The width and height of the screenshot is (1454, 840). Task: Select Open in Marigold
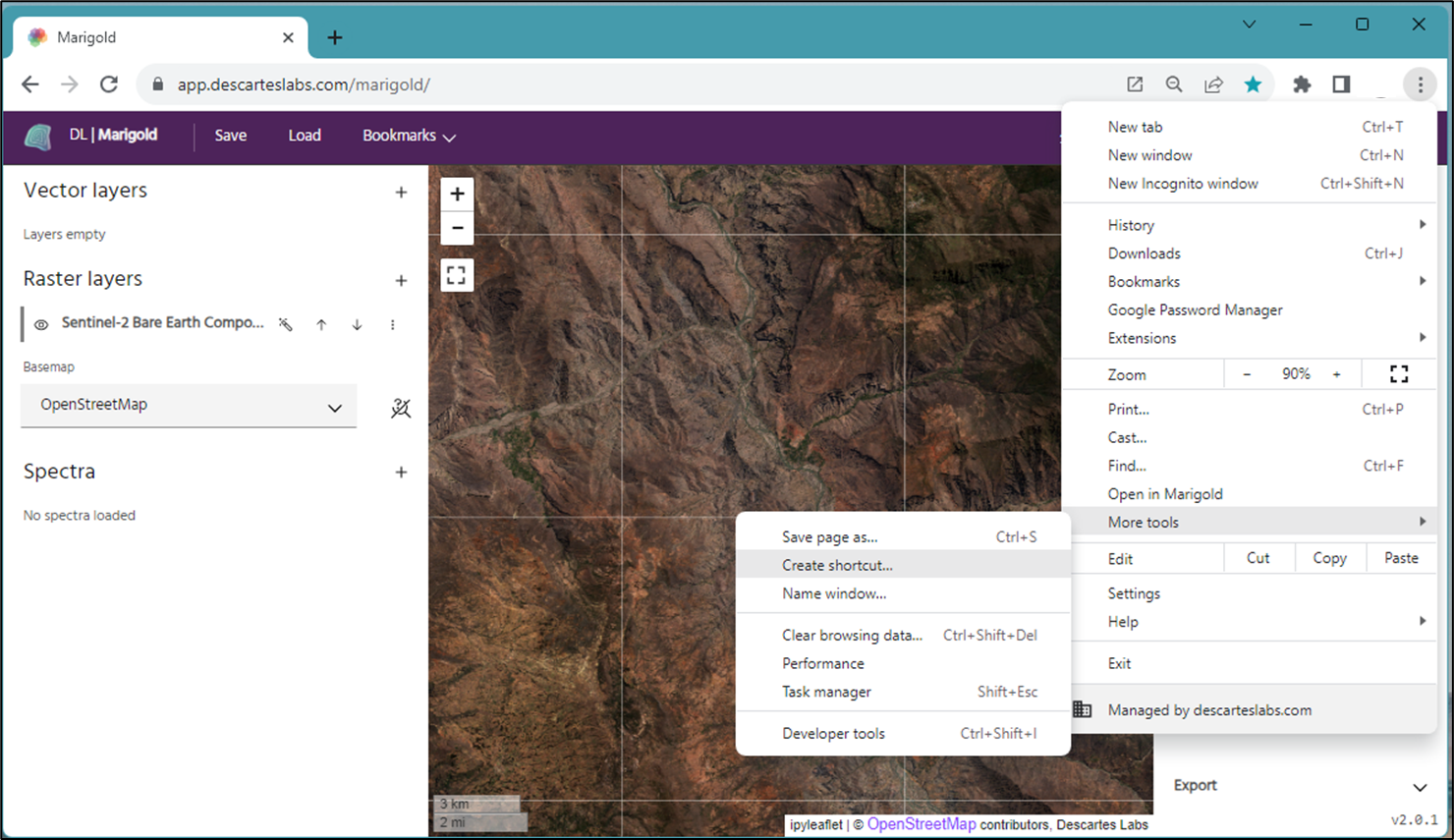tap(1250, 494)
